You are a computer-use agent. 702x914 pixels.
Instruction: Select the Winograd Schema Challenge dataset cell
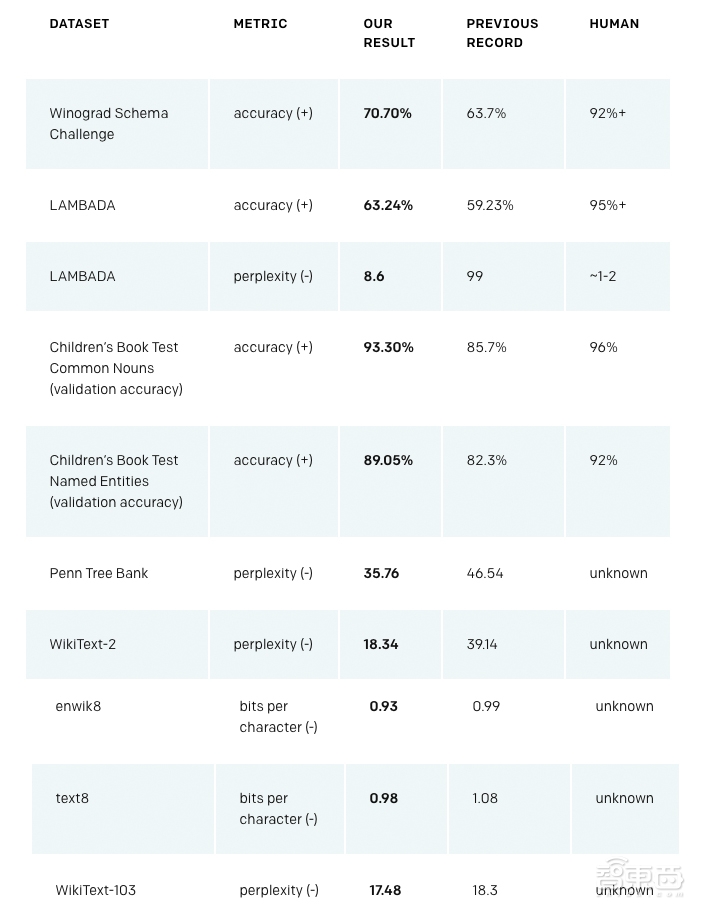coord(109,124)
